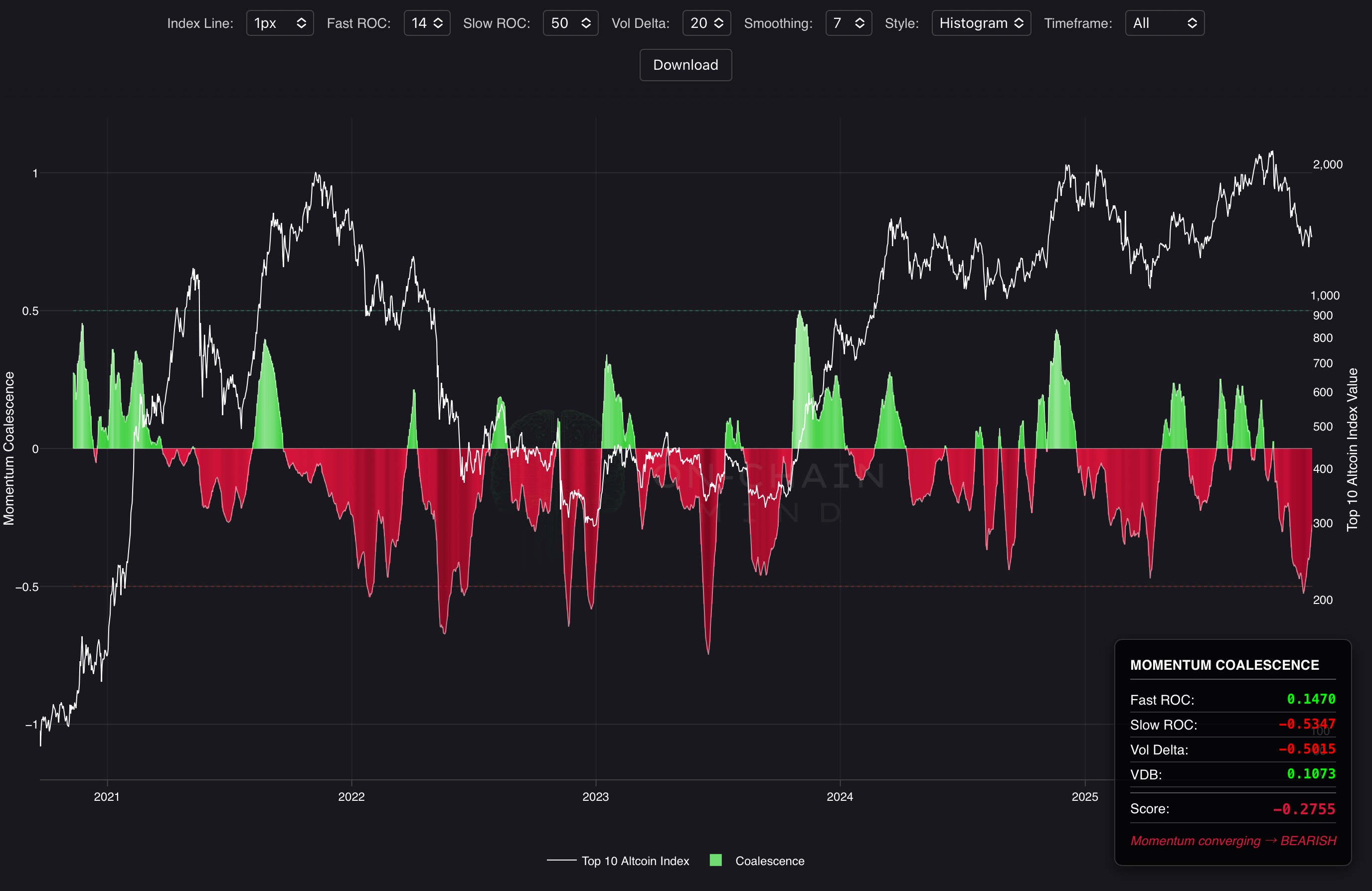The image size is (1372, 891).
Task: Open the Slow ROC dropdown
Action: click(570, 23)
